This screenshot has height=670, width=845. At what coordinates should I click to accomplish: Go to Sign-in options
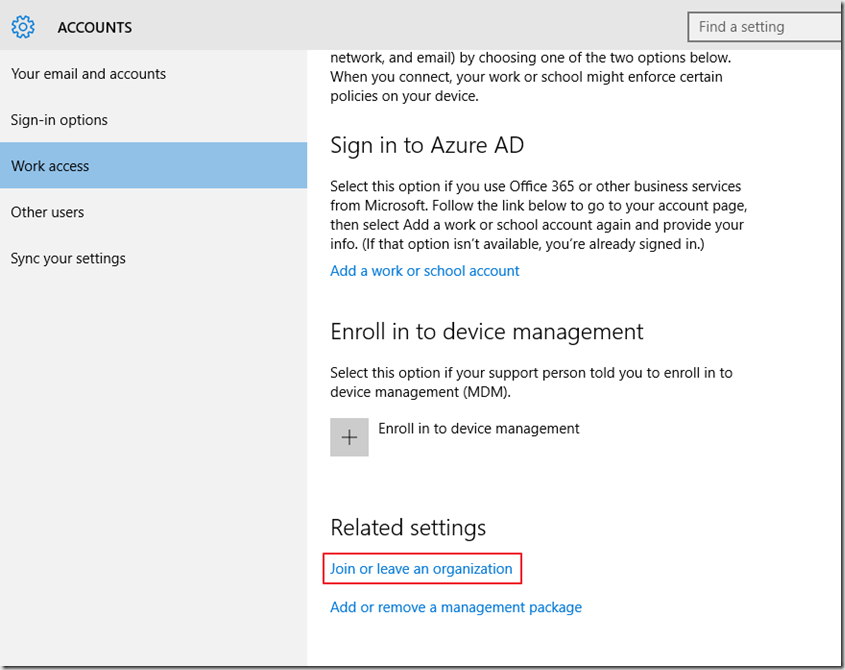pyautogui.click(x=59, y=120)
